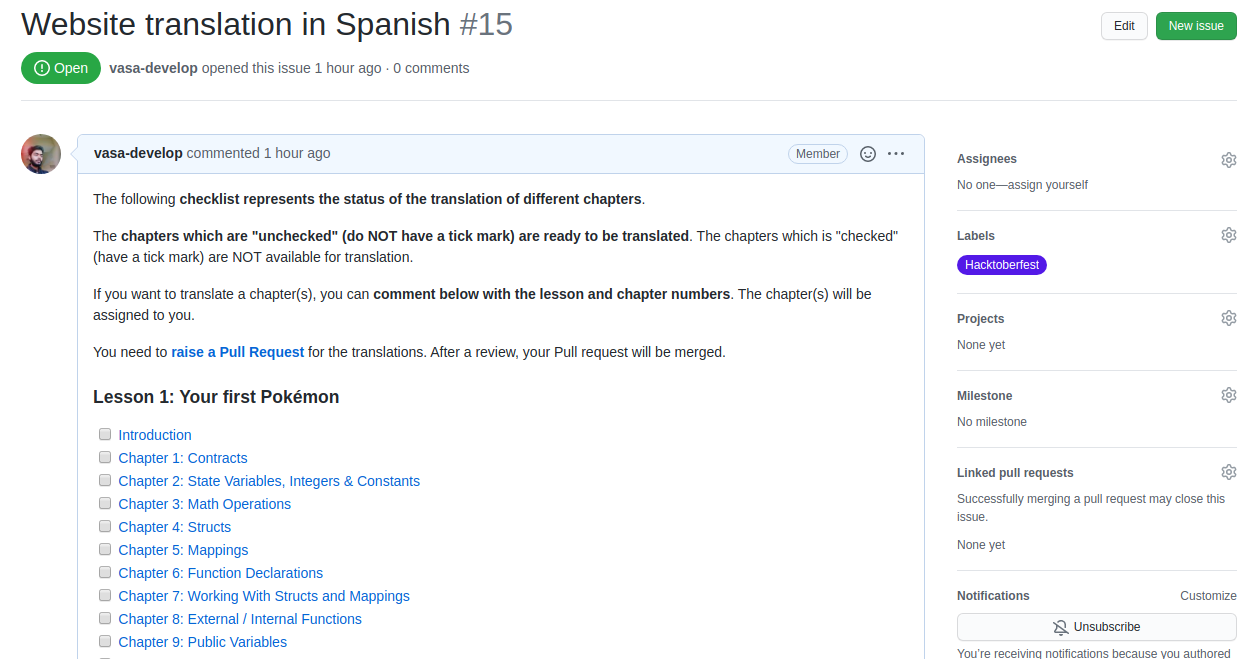
Task: Click the Edit button
Action: point(1124,26)
